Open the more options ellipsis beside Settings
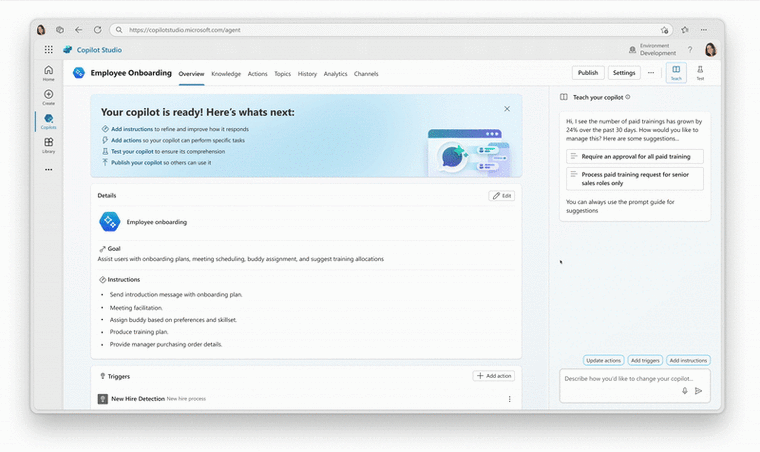760x452 pixels. pos(651,73)
